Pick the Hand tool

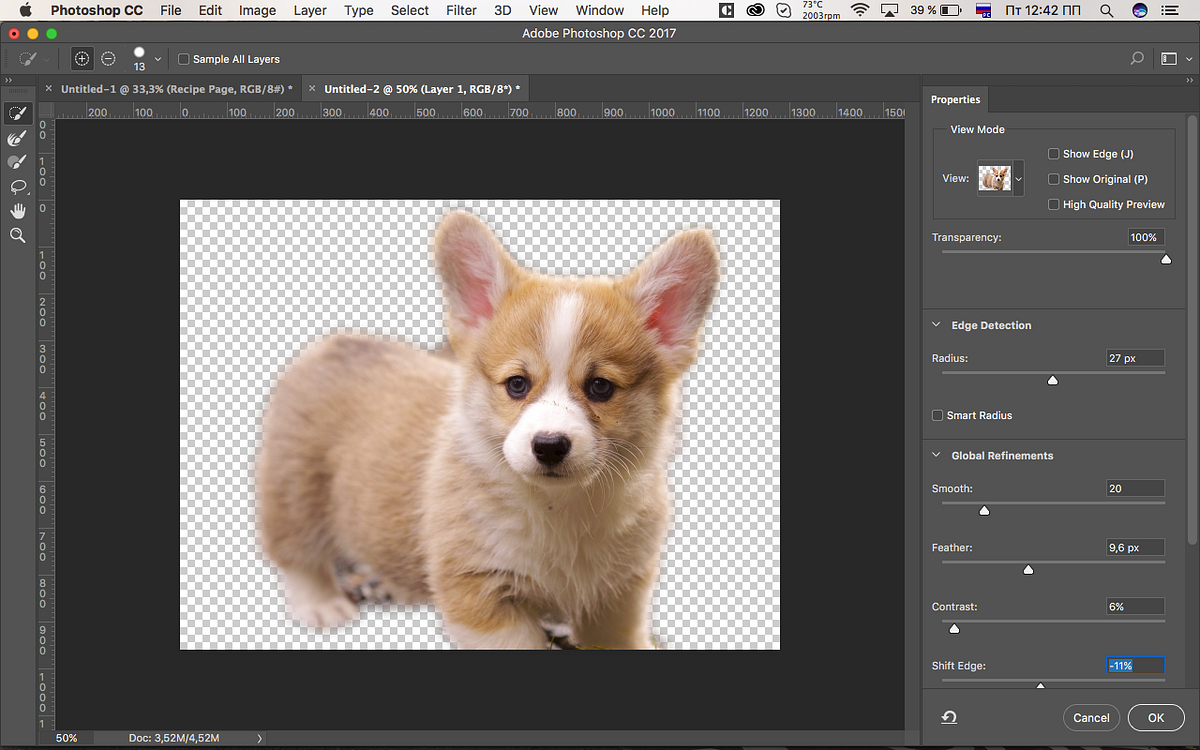17,211
